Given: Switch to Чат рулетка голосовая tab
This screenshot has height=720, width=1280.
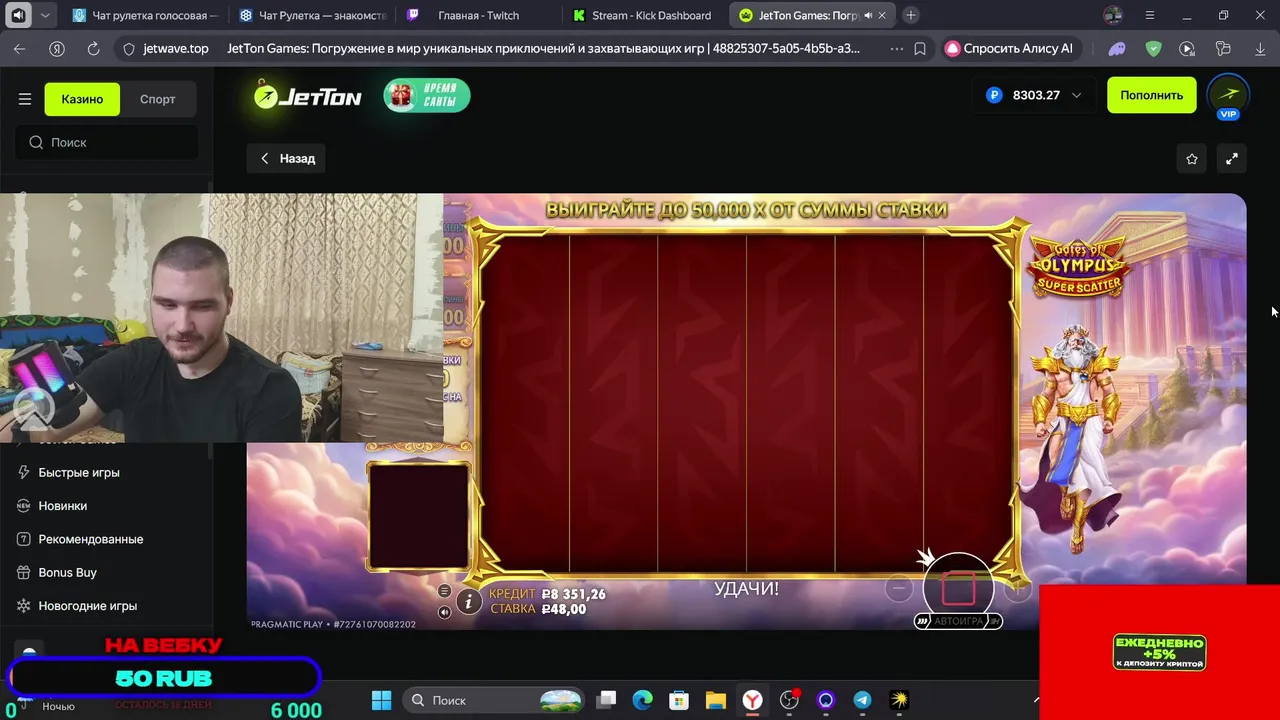Looking at the screenshot, I should pyautogui.click(x=145, y=15).
